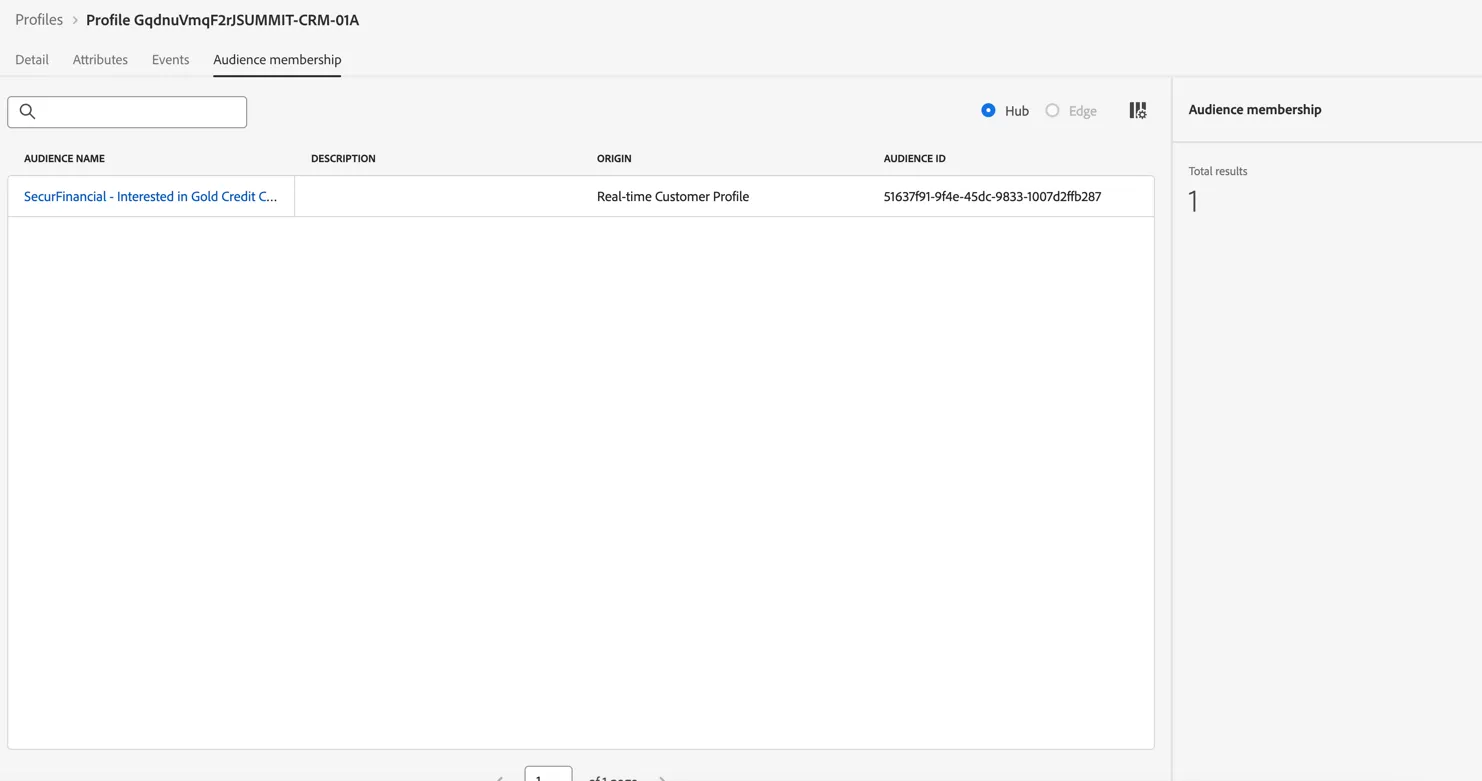Select the Edge radio button

(1052, 111)
